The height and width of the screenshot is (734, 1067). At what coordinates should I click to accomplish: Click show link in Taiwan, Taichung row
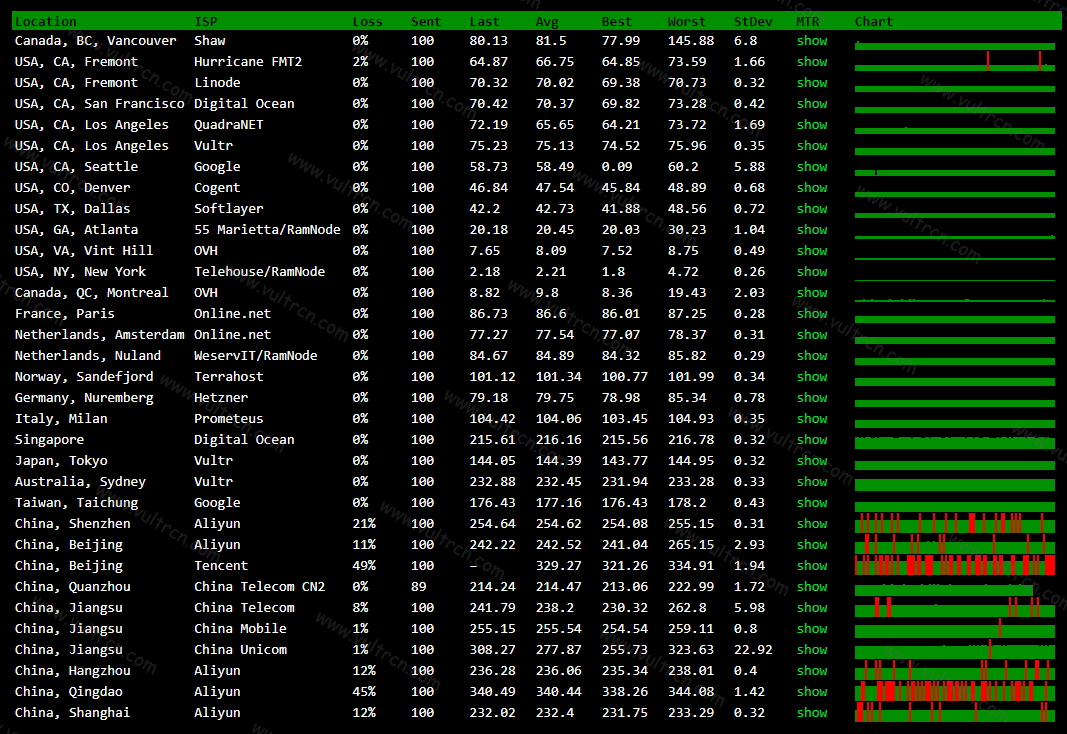[812, 503]
